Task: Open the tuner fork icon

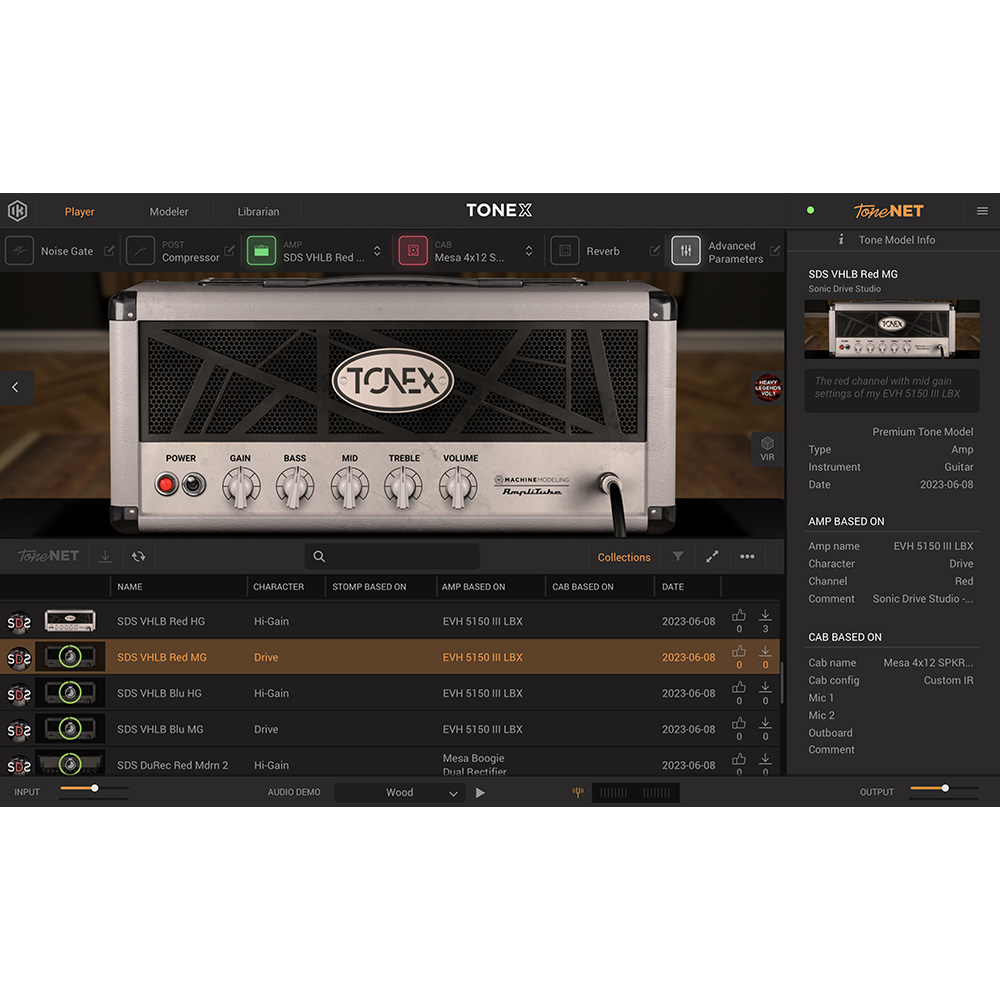Action: click(x=578, y=792)
